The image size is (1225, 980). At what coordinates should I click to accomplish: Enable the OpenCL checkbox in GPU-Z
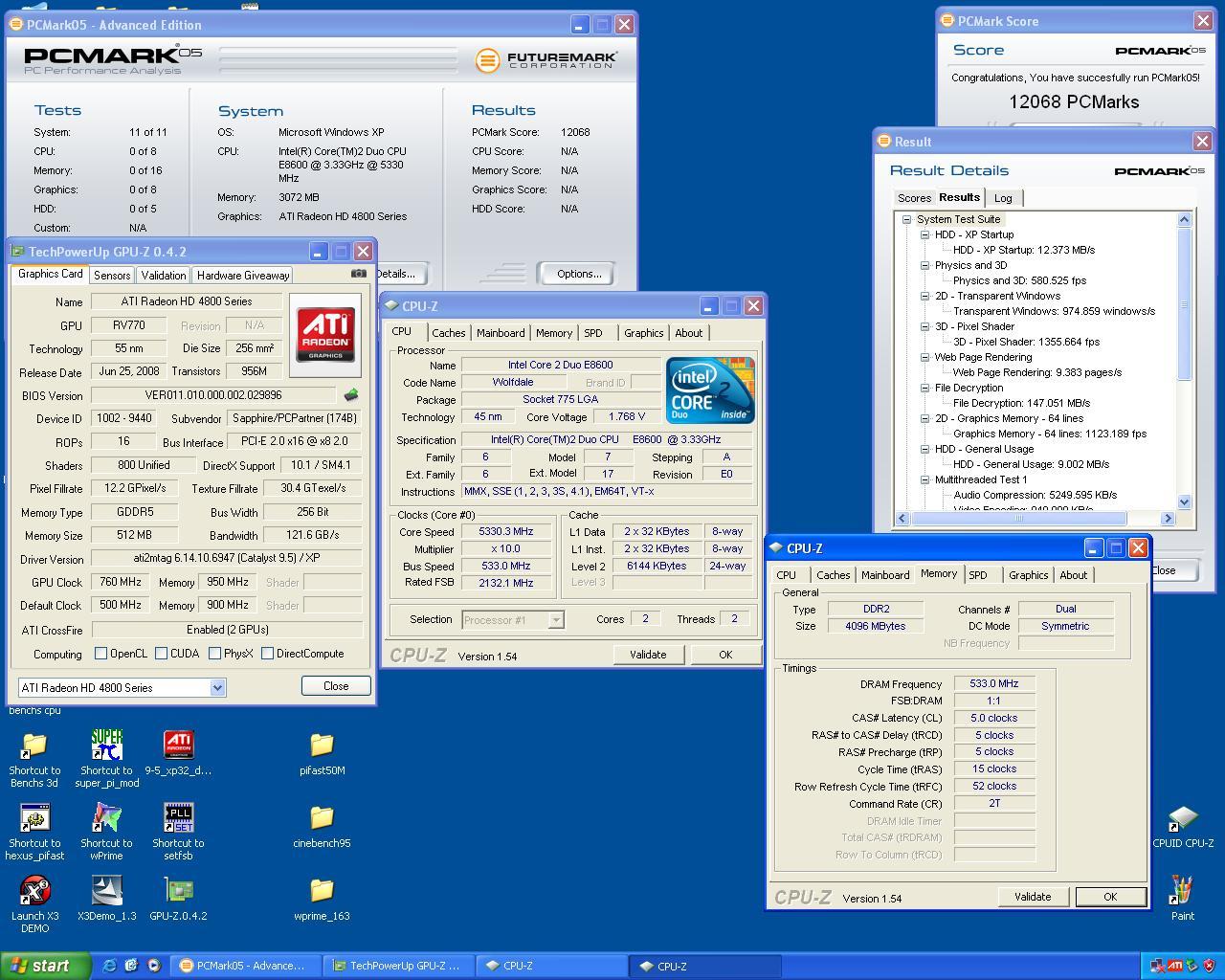point(100,654)
